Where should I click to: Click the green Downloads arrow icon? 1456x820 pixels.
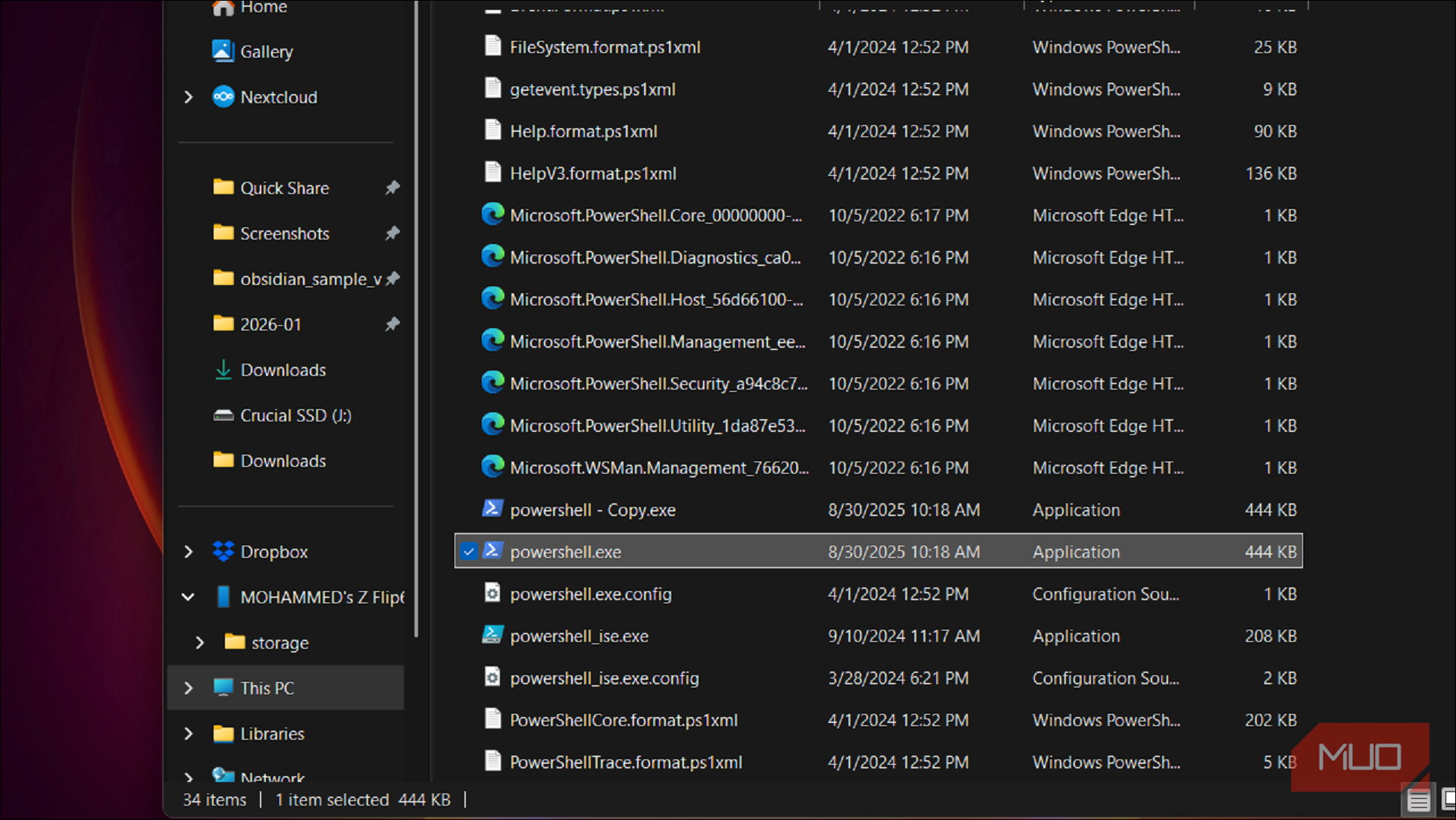click(223, 370)
